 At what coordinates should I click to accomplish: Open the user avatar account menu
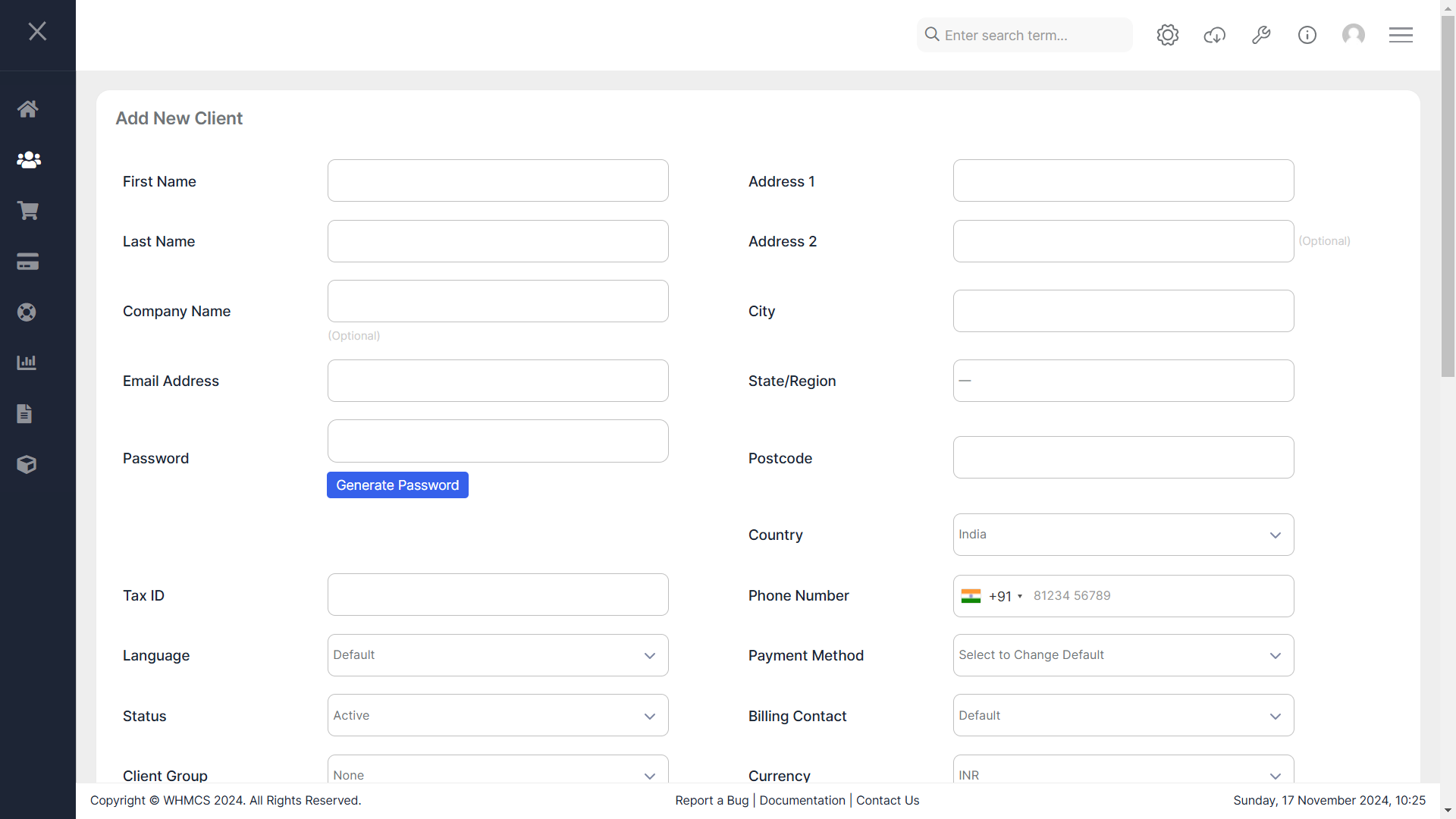tap(1354, 35)
